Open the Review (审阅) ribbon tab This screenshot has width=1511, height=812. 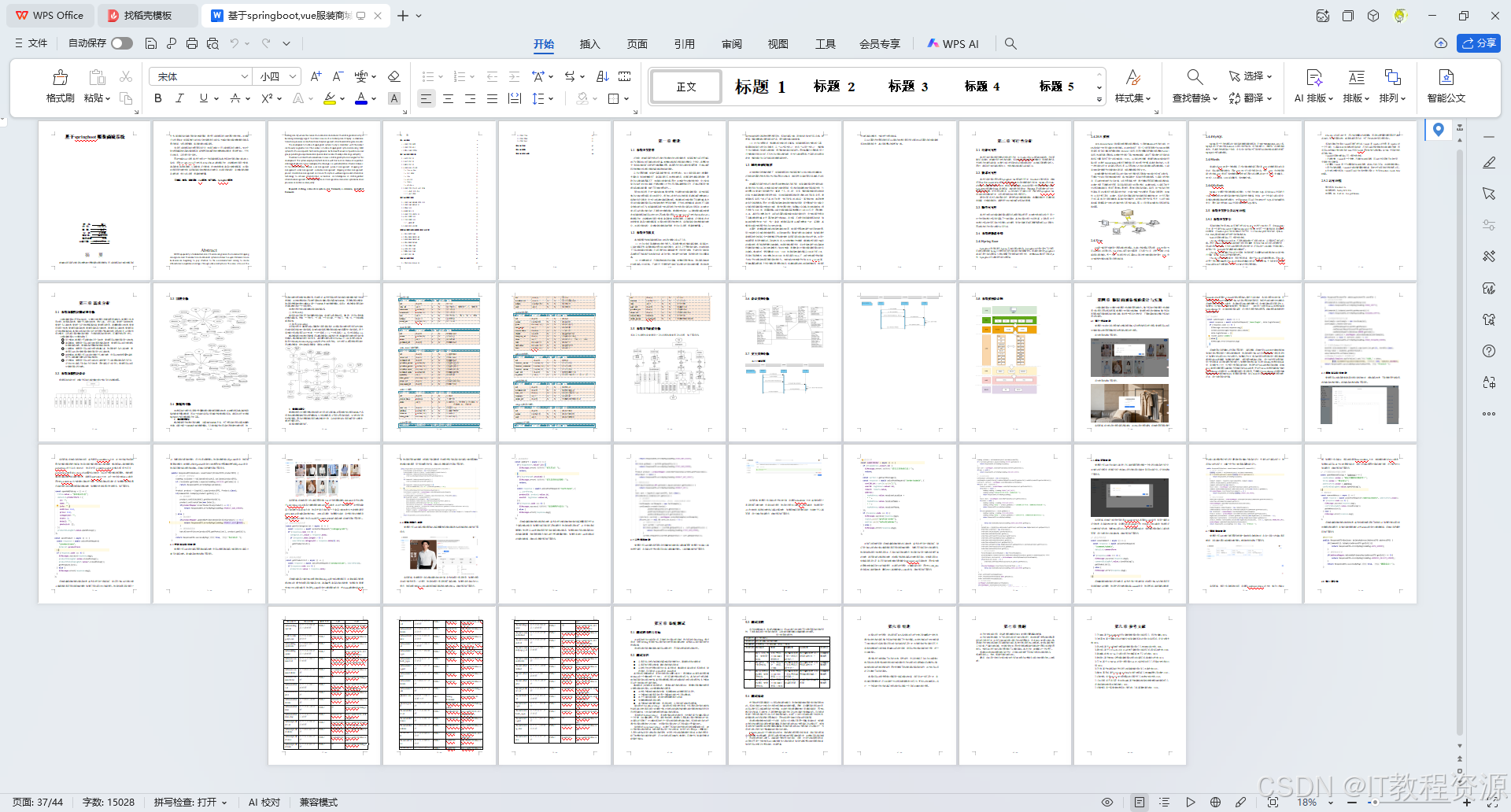732,44
